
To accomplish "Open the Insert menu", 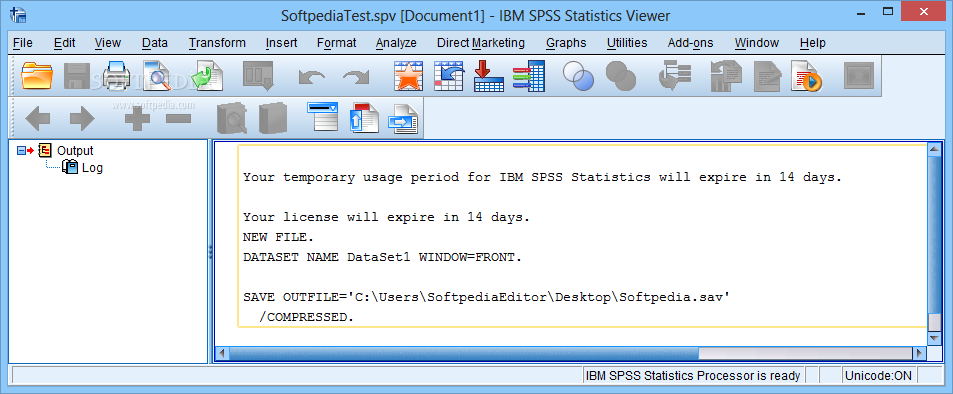I will point(281,43).
